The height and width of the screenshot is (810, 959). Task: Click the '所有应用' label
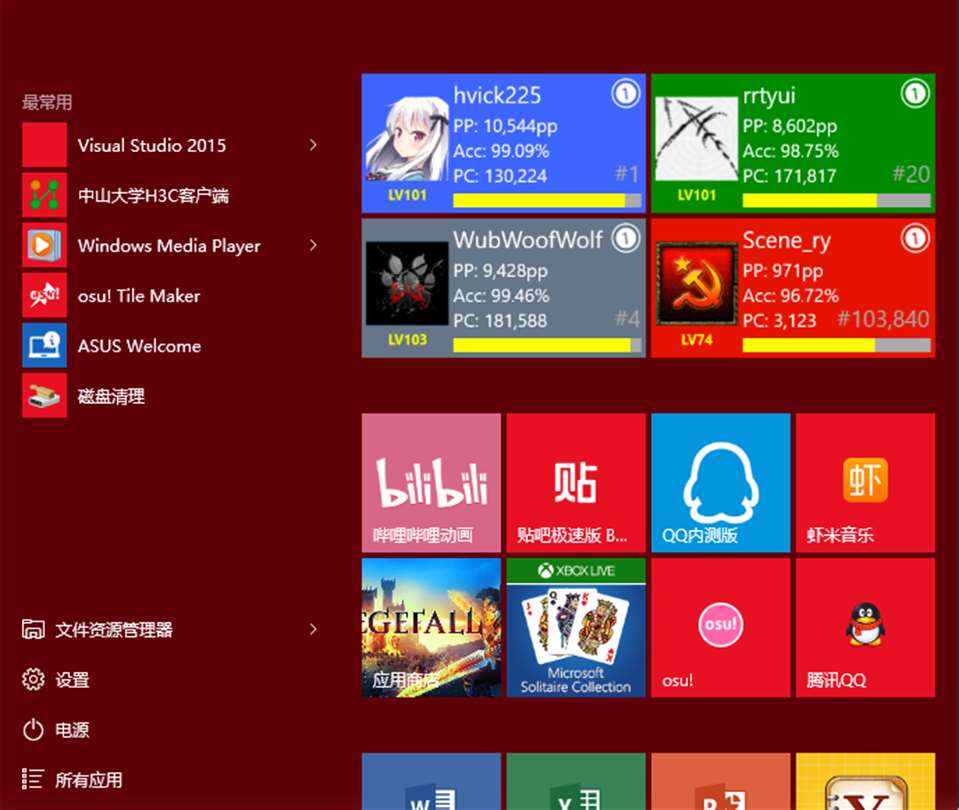point(89,780)
